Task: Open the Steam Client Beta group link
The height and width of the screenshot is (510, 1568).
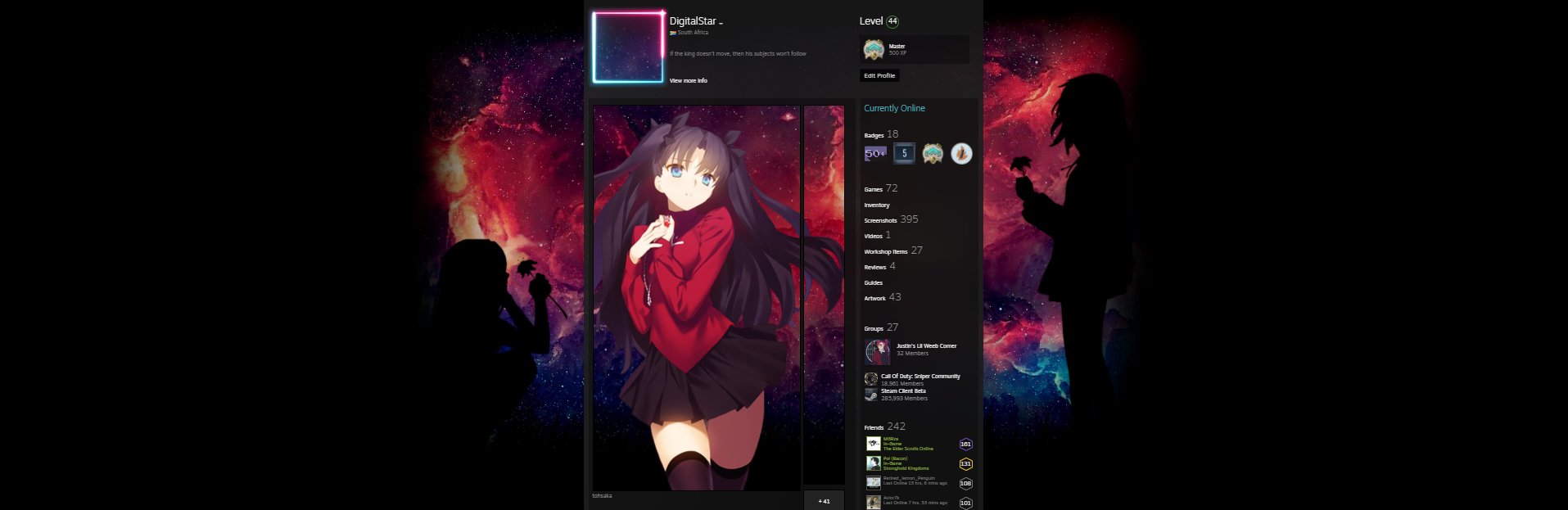Action: (903, 390)
